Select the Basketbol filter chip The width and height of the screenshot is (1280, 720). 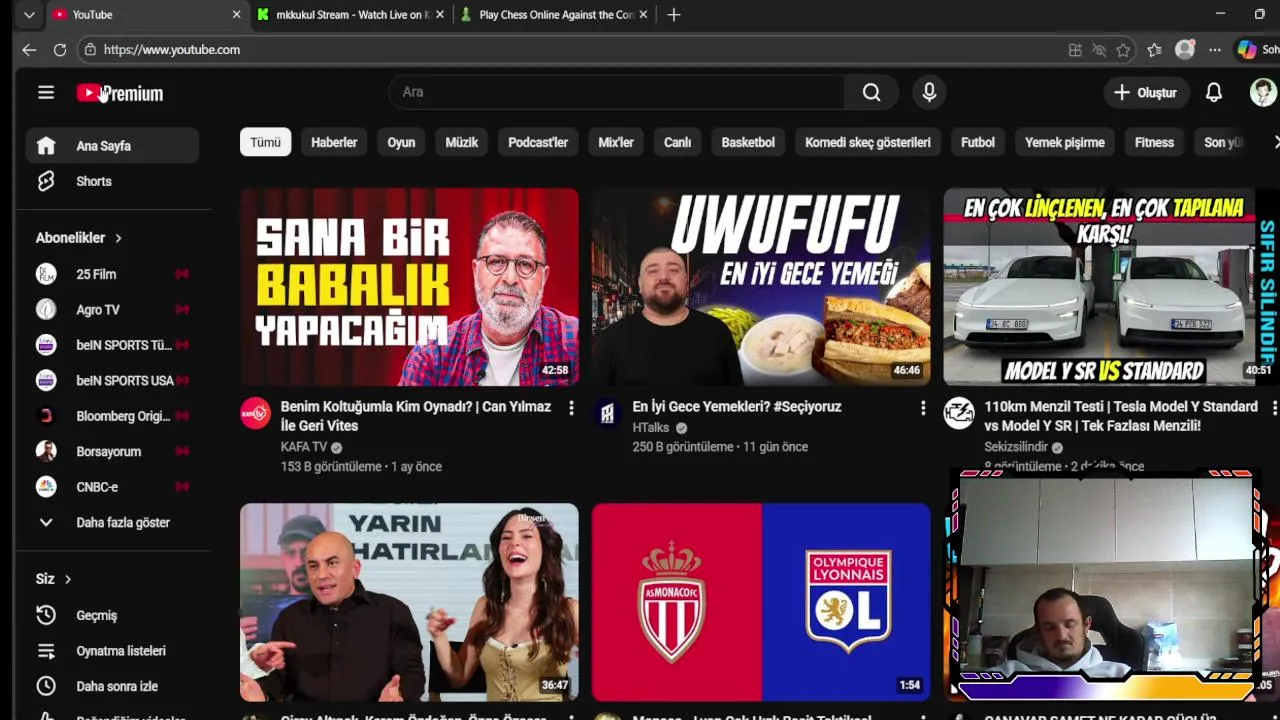tap(748, 142)
